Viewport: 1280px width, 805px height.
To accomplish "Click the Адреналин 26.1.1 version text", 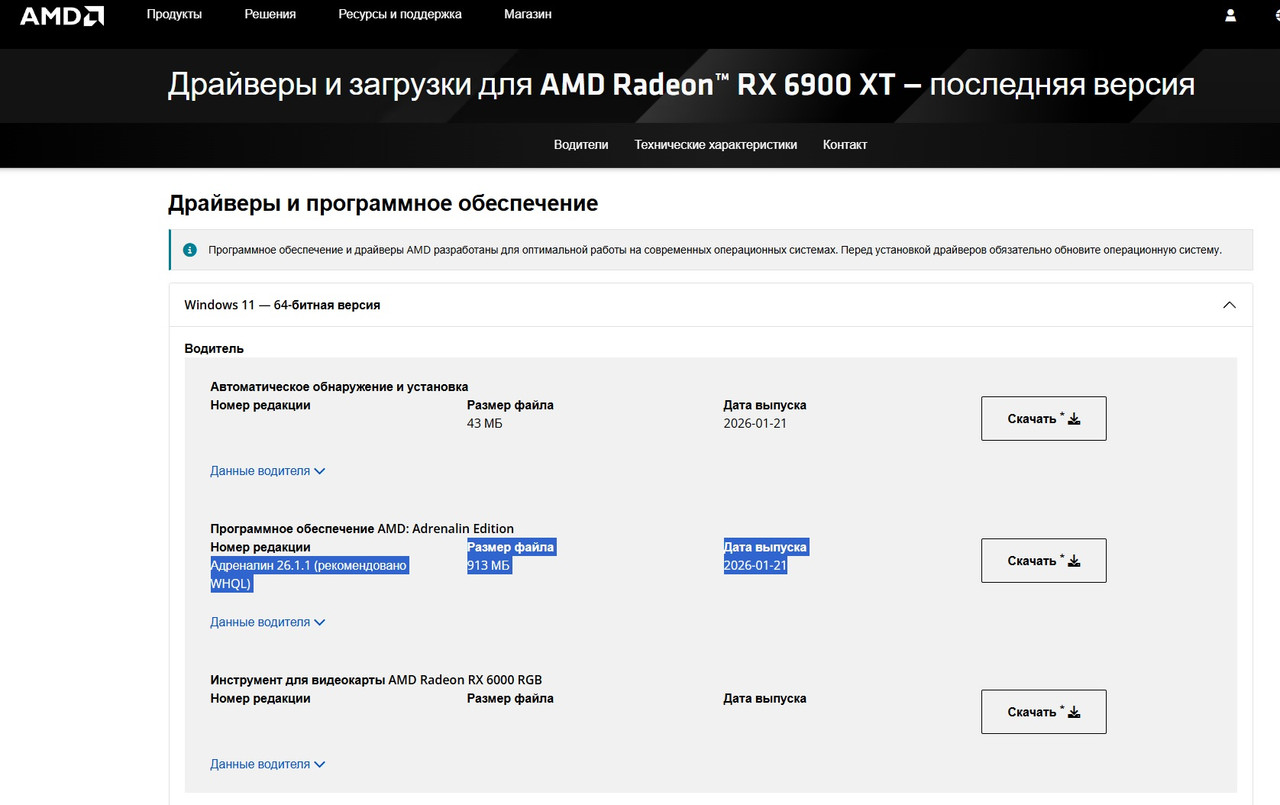I will click(309, 575).
